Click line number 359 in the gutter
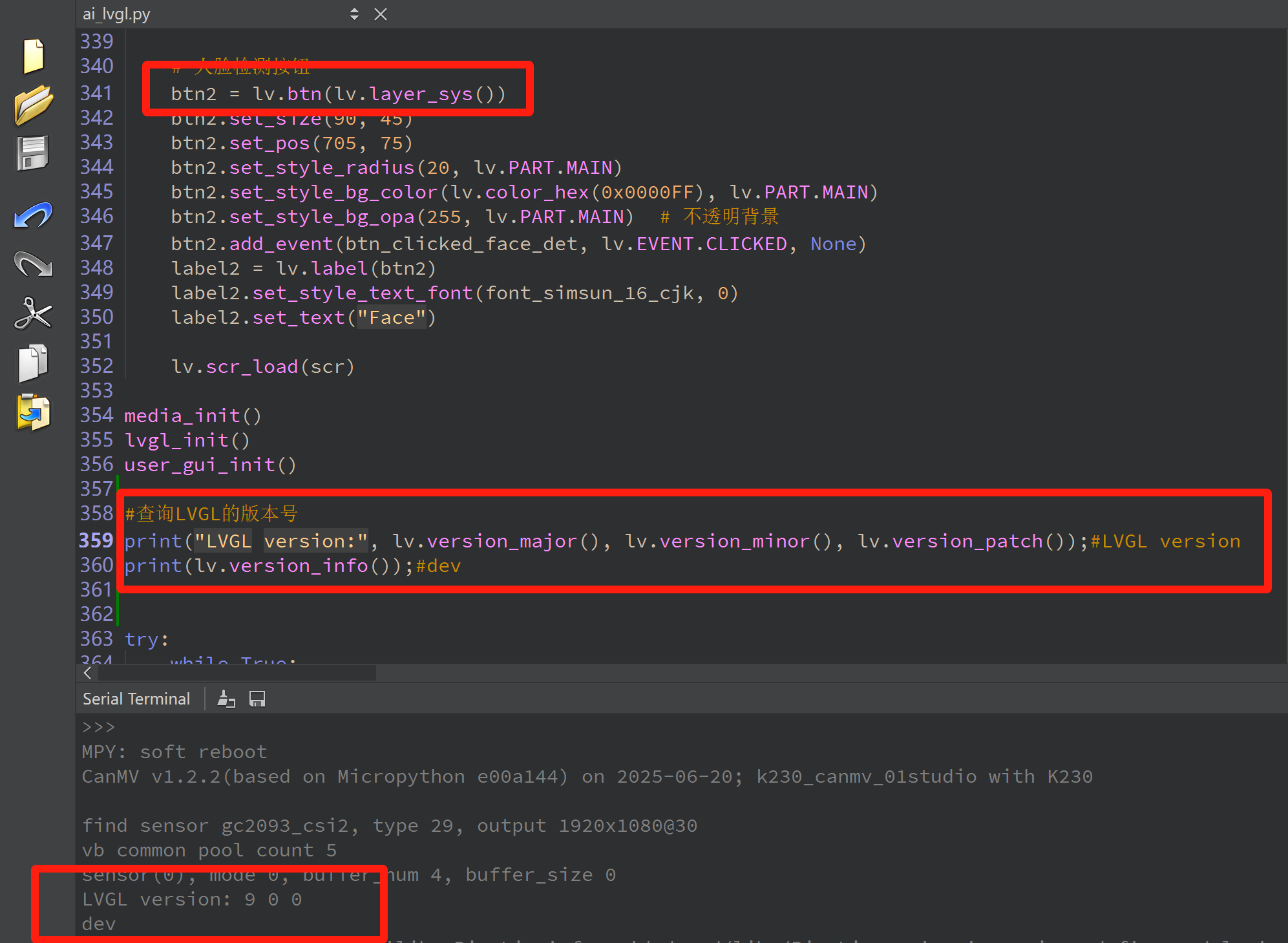The width and height of the screenshot is (1288, 943). pyautogui.click(x=96, y=540)
